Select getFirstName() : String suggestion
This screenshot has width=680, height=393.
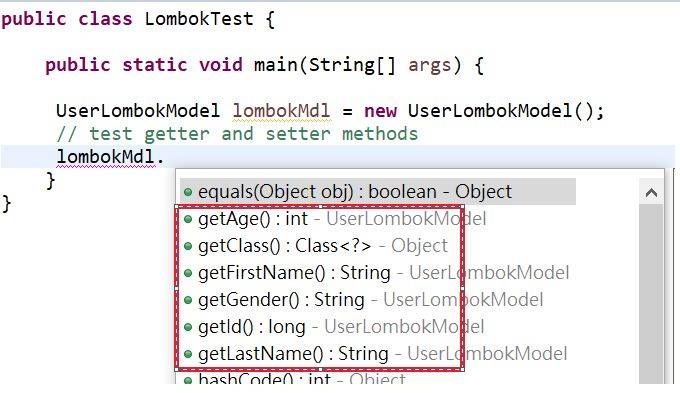coord(376,273)
